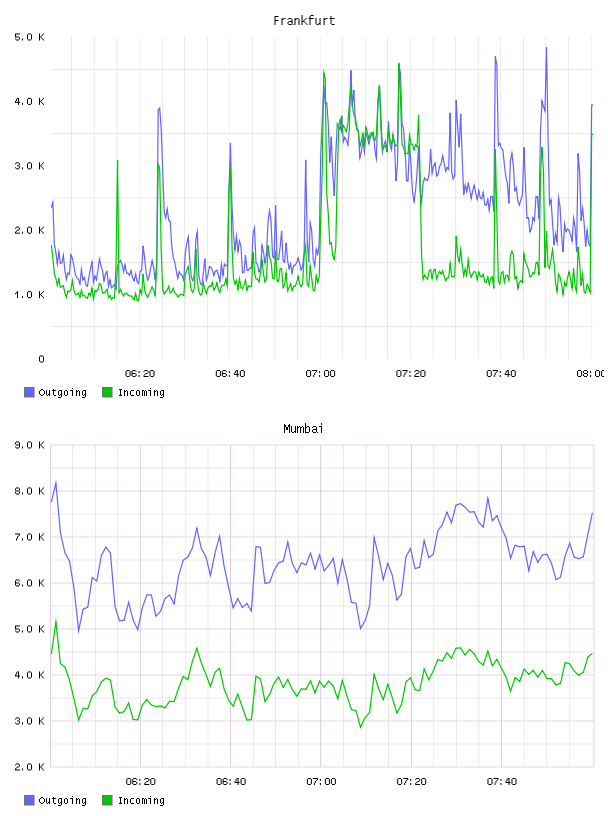Click the 4.0 K axis label in Mumbai
The image size is (608, 816).
[x=29, y=675]
